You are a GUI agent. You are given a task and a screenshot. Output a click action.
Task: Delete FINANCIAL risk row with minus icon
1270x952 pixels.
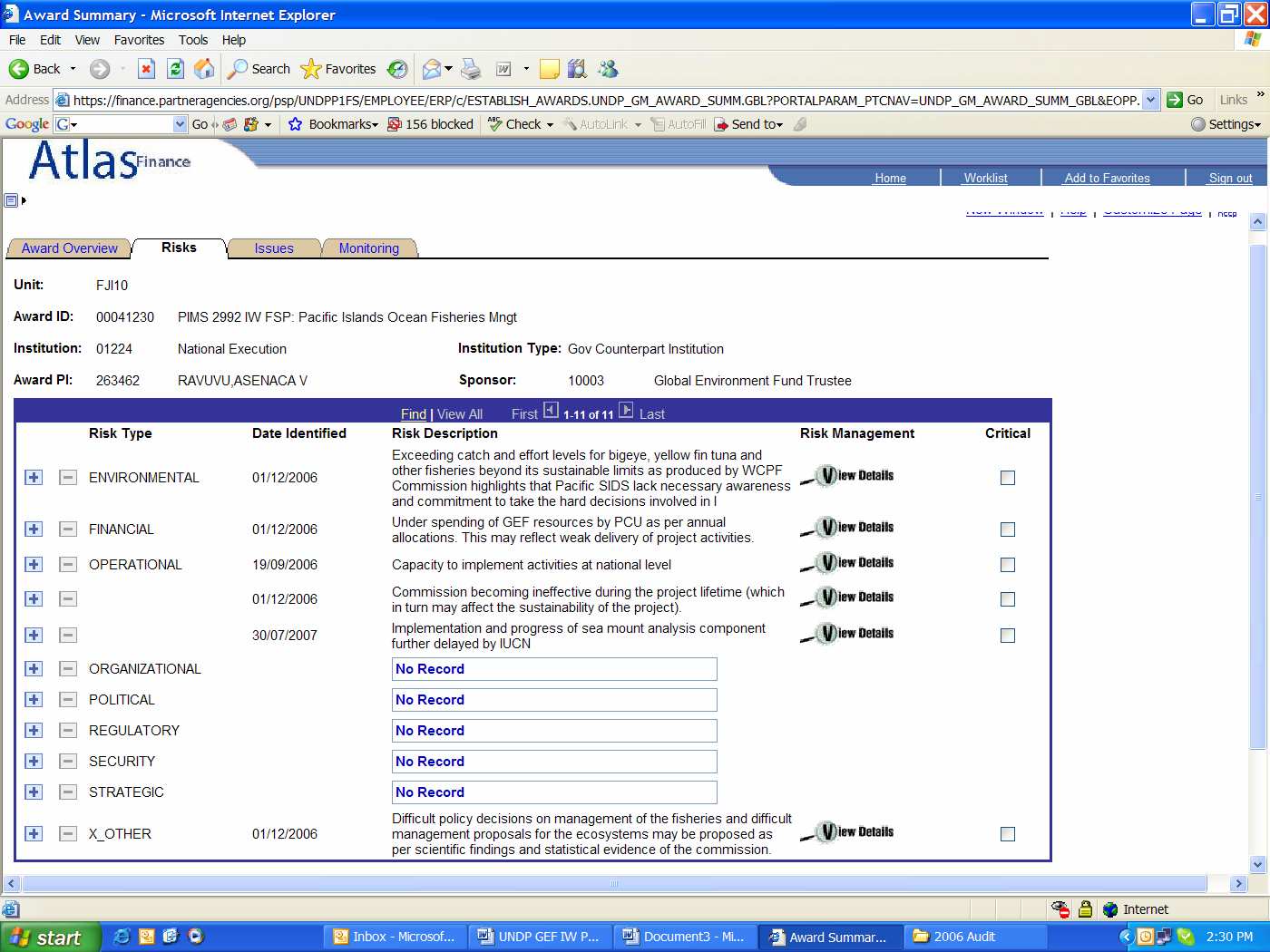coord(68,529)
